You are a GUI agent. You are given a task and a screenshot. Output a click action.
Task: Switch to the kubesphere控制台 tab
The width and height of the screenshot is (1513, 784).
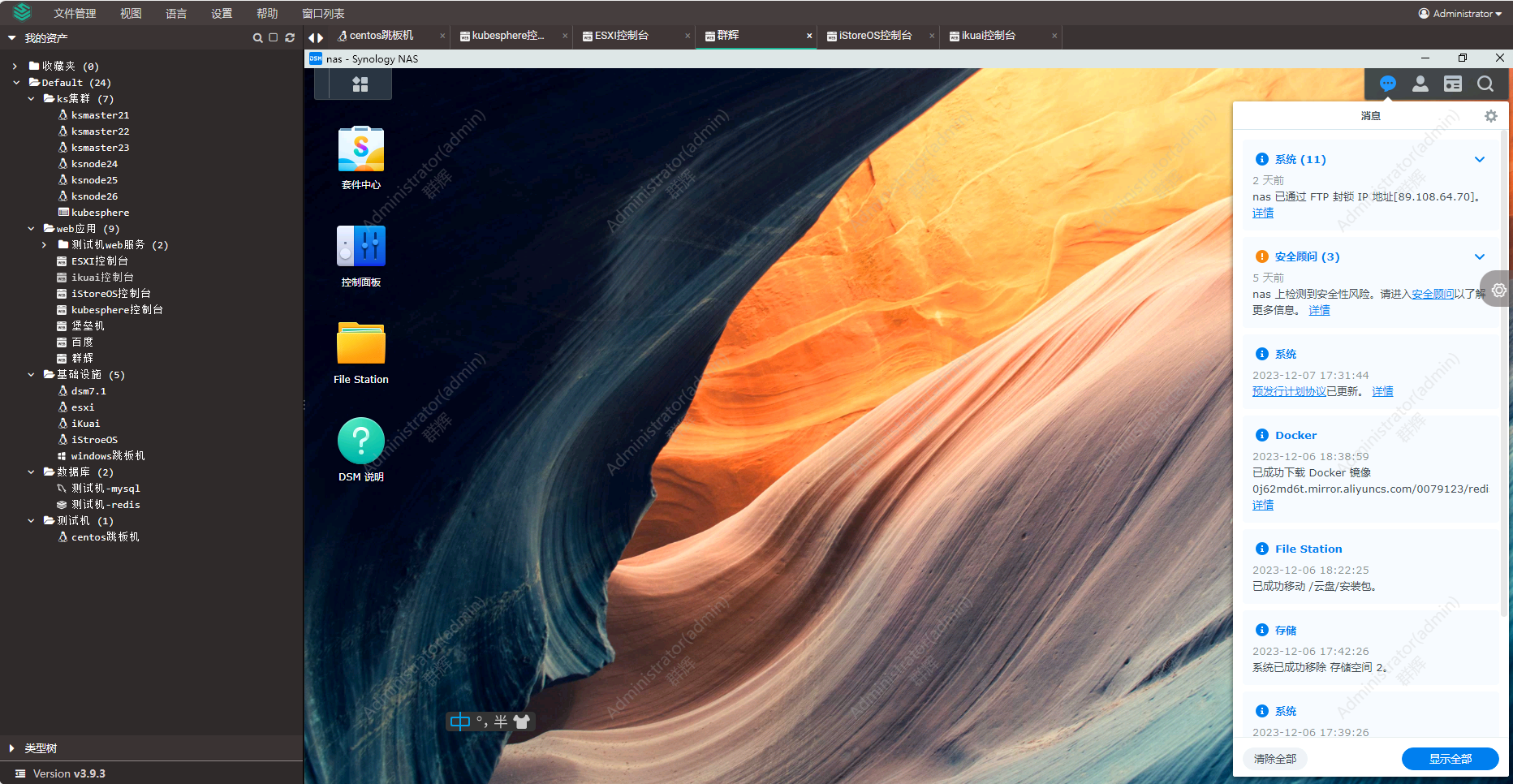click(507, 36)
